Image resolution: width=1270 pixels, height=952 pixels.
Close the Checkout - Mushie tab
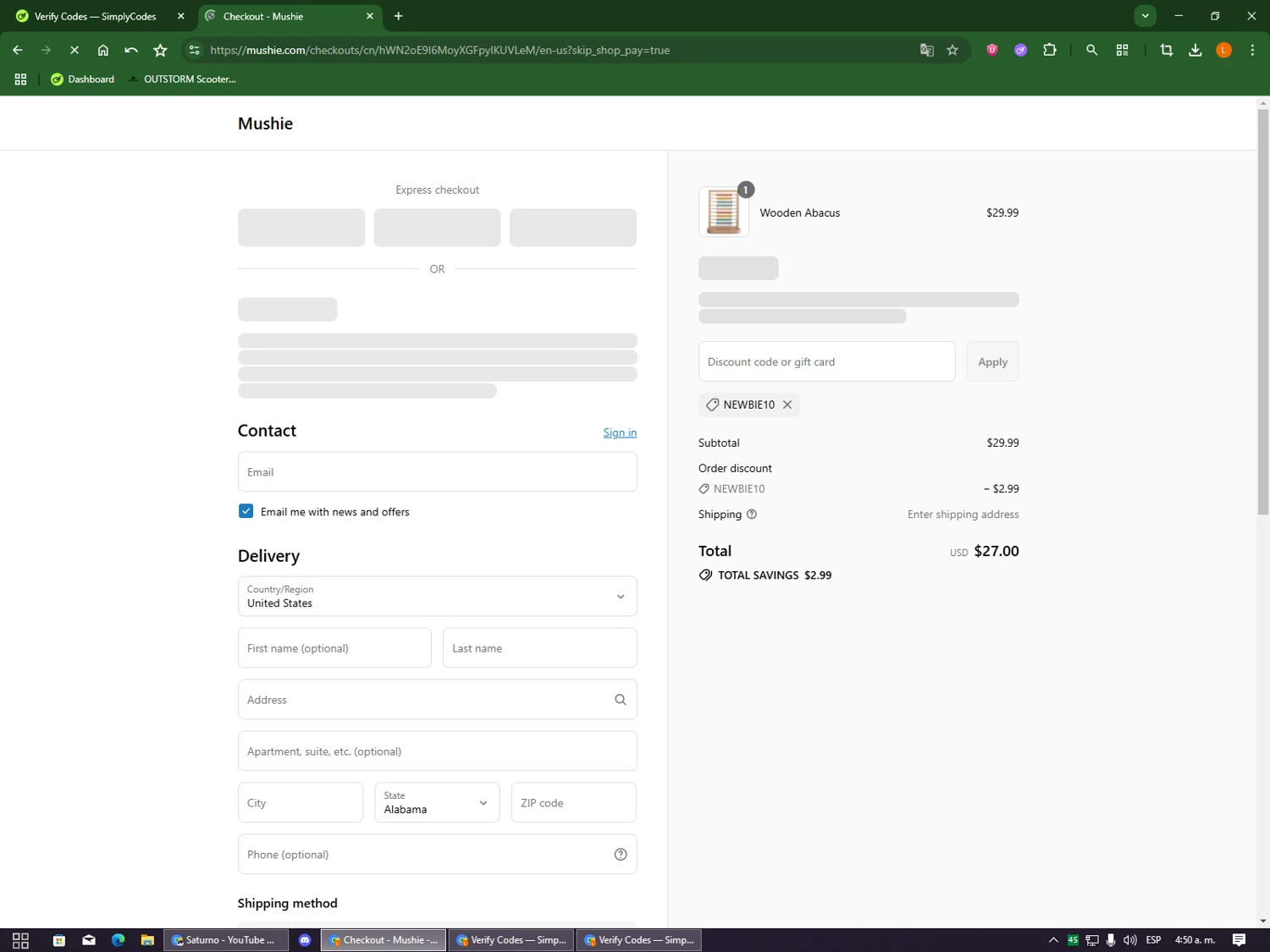pyautogui.click(x=369, y=16)
